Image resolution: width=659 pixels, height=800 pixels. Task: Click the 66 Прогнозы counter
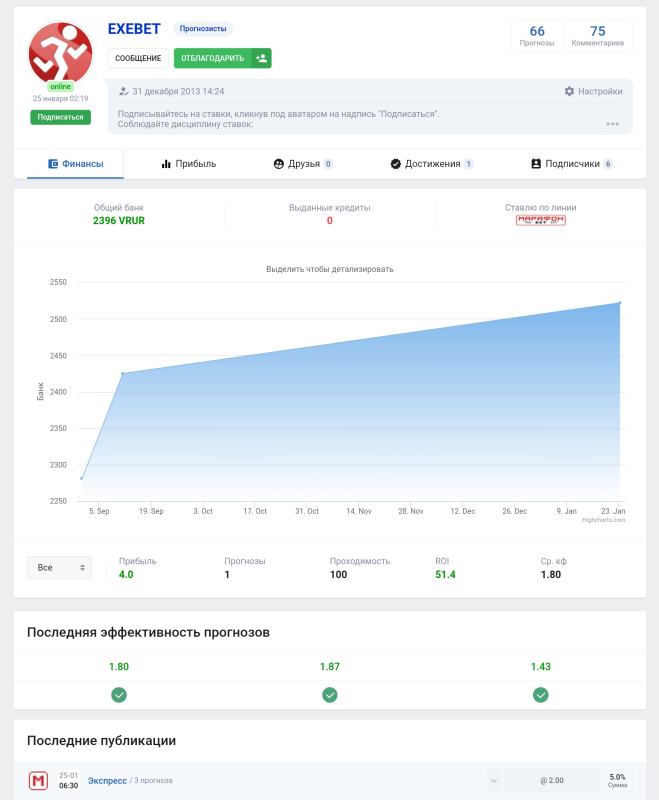point(537,37)
